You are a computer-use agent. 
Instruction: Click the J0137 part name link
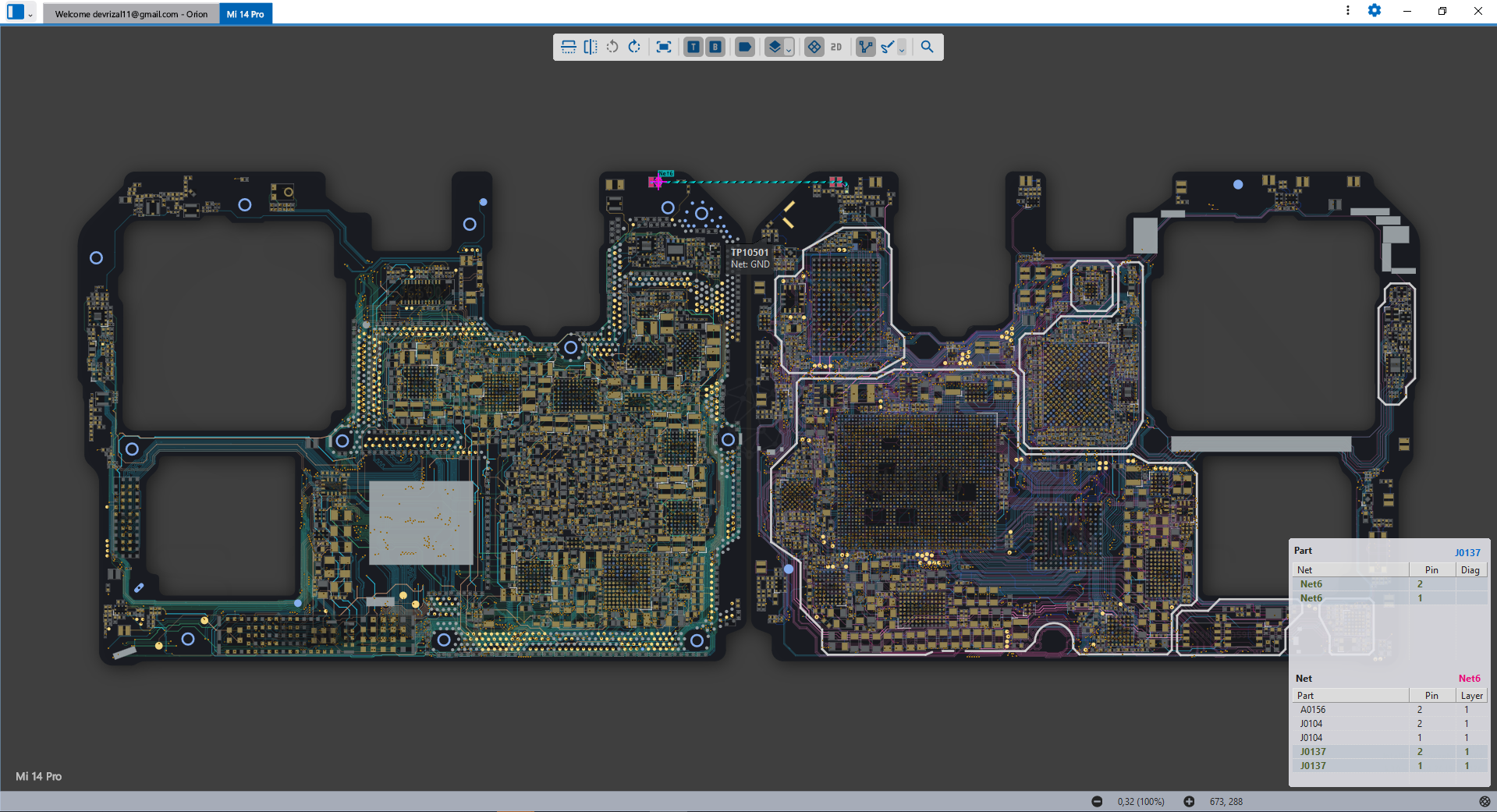pyautogui.click(x=1467, y=553)
